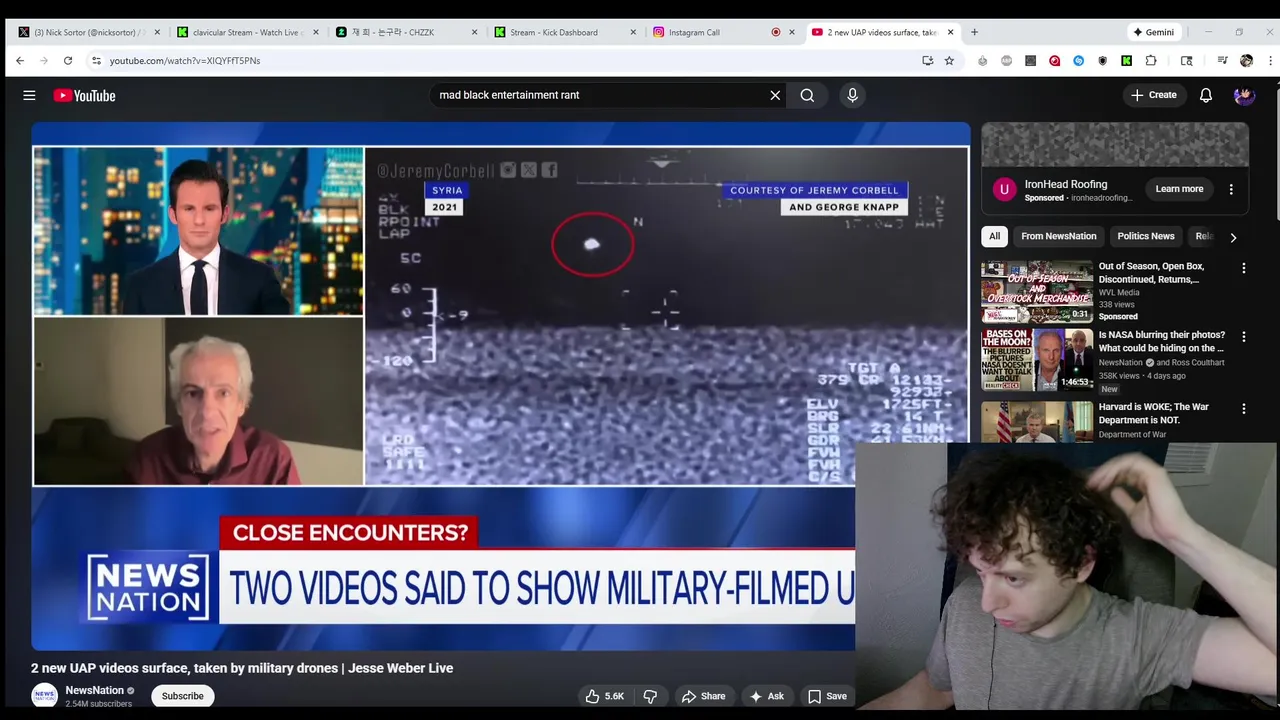
Task: Open the Harvard is WOKE thumbnail
Action: (x=1037, y=421)
